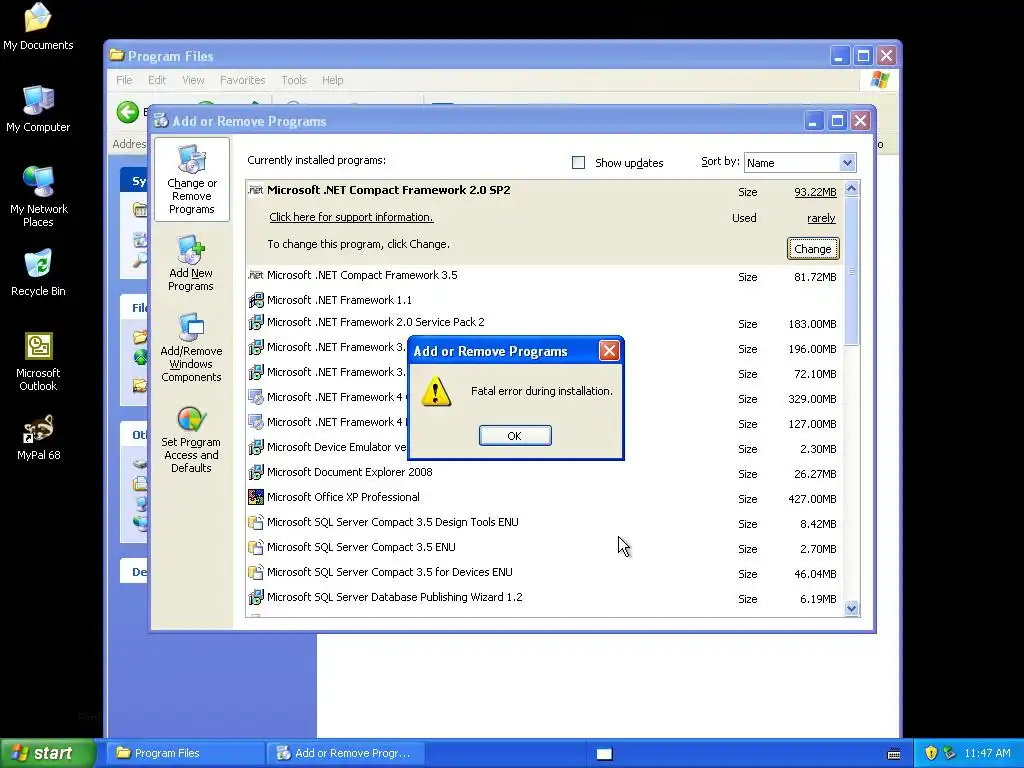This screenshot has width=1024, height=768.
Task: Click OK in the fatal error dialog
Action: (x=515, y=436)
